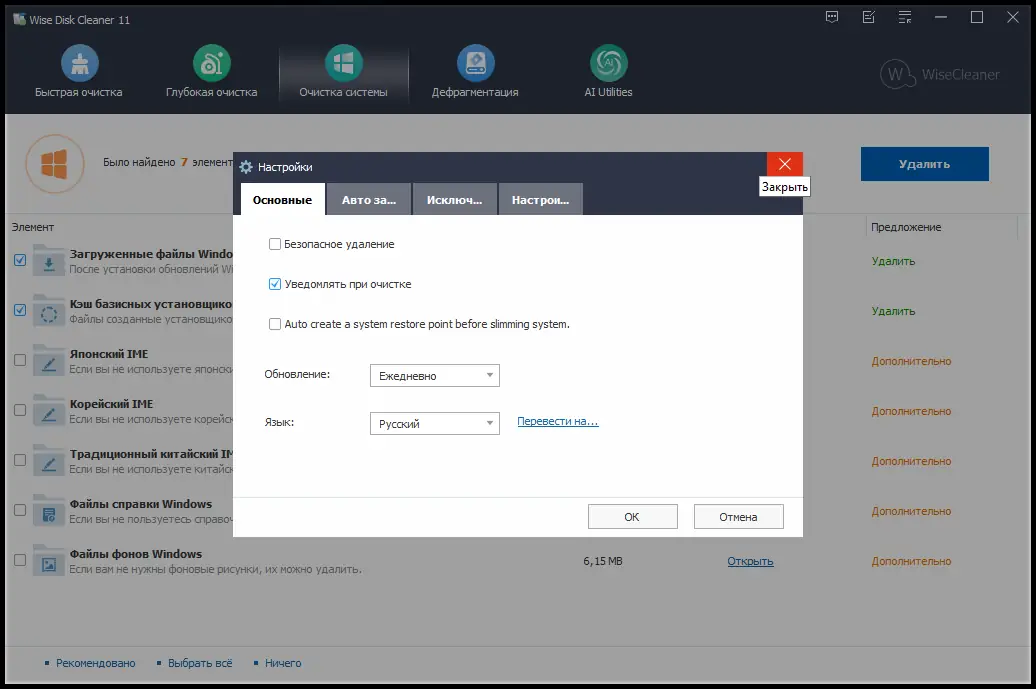The image size is (1036, 689).
Task: Enable auto create system restore point
Action: pyautogui.click(x=275, y=324)
